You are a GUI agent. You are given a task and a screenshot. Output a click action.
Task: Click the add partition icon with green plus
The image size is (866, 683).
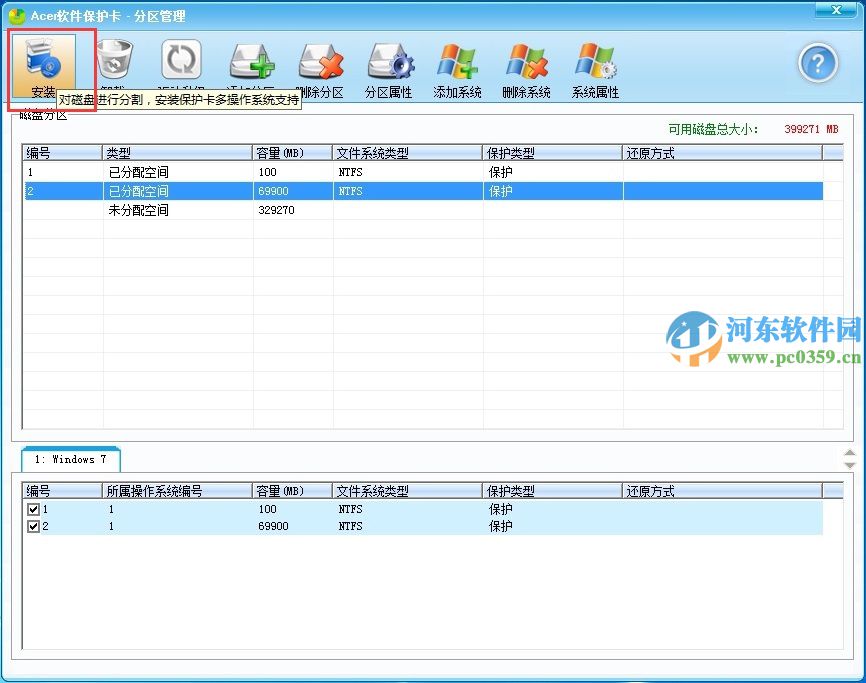click(251, 61)
